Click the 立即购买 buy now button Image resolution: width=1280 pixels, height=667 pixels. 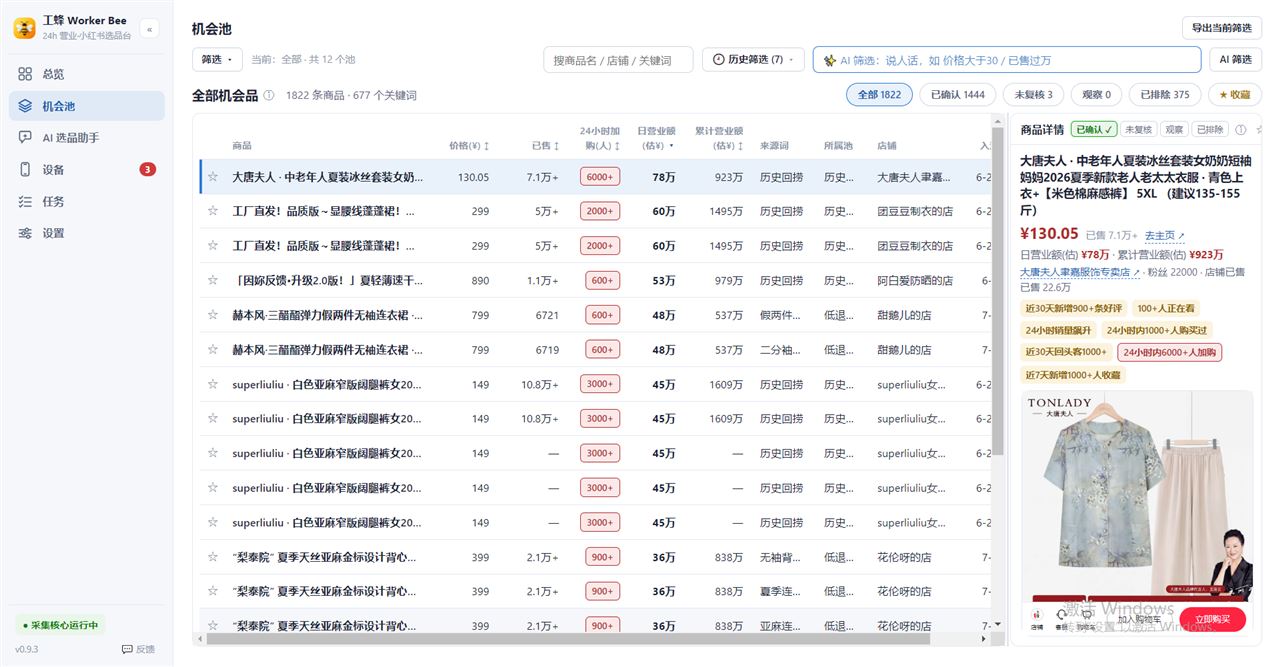click(x=1212, y=619)
